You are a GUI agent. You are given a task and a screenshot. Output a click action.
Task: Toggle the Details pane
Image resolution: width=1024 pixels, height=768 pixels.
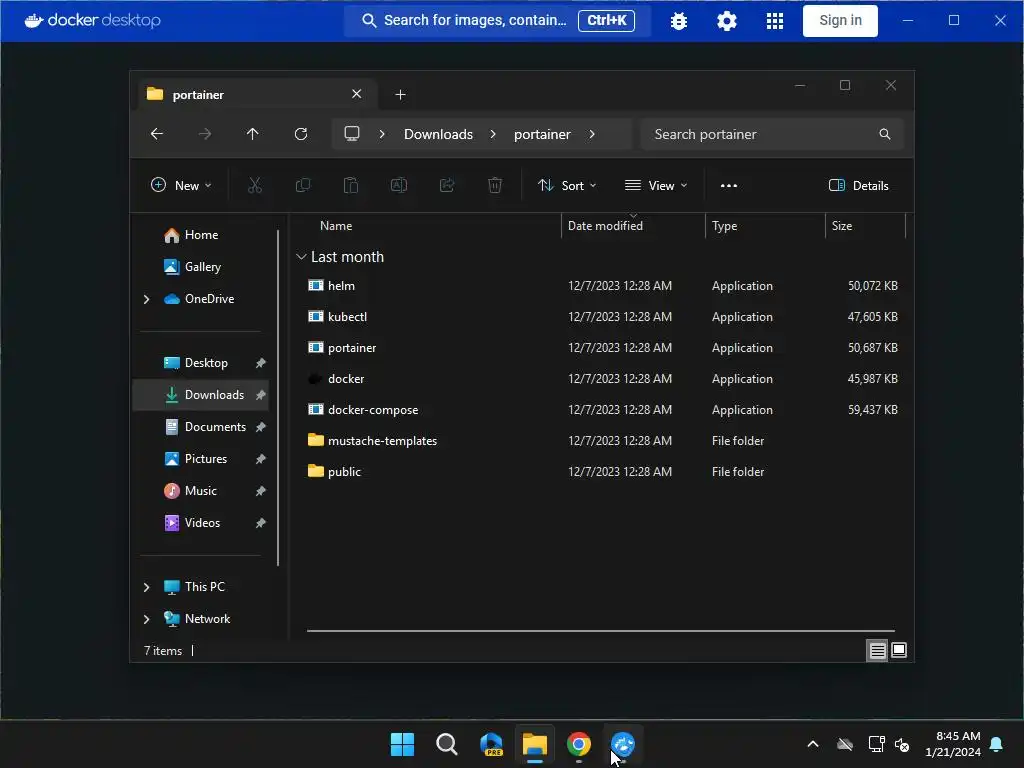tap(858, 185)
